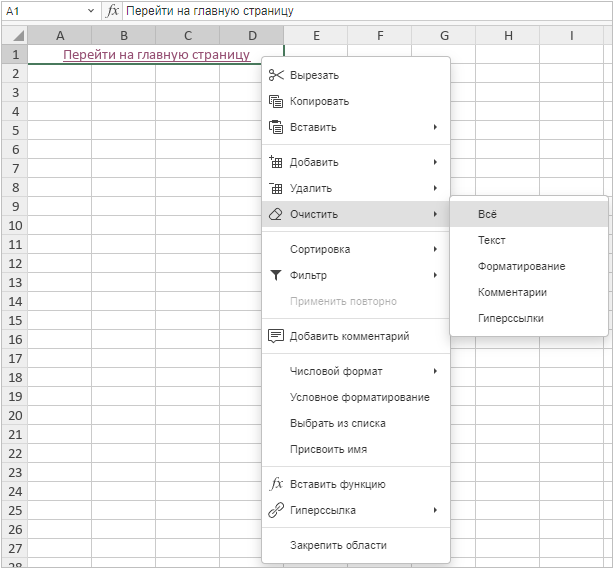Click the funnel Filter icon
The height and width of the screenshot is (570, 615).
coord(277,275)
